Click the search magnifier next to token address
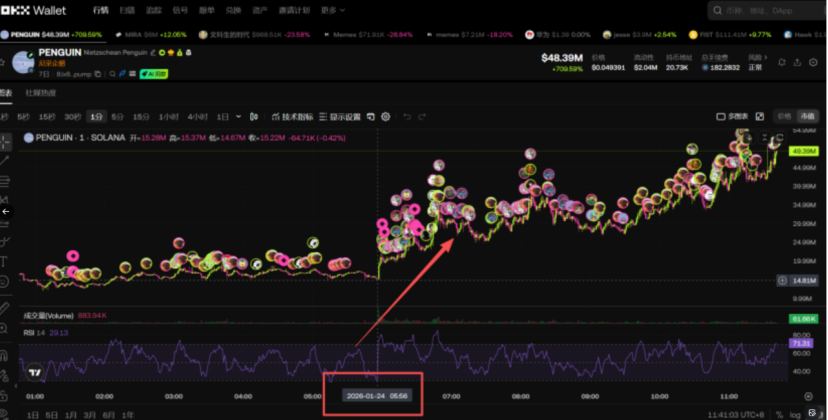Screen dimensions: 828x420 coord(112,74)
